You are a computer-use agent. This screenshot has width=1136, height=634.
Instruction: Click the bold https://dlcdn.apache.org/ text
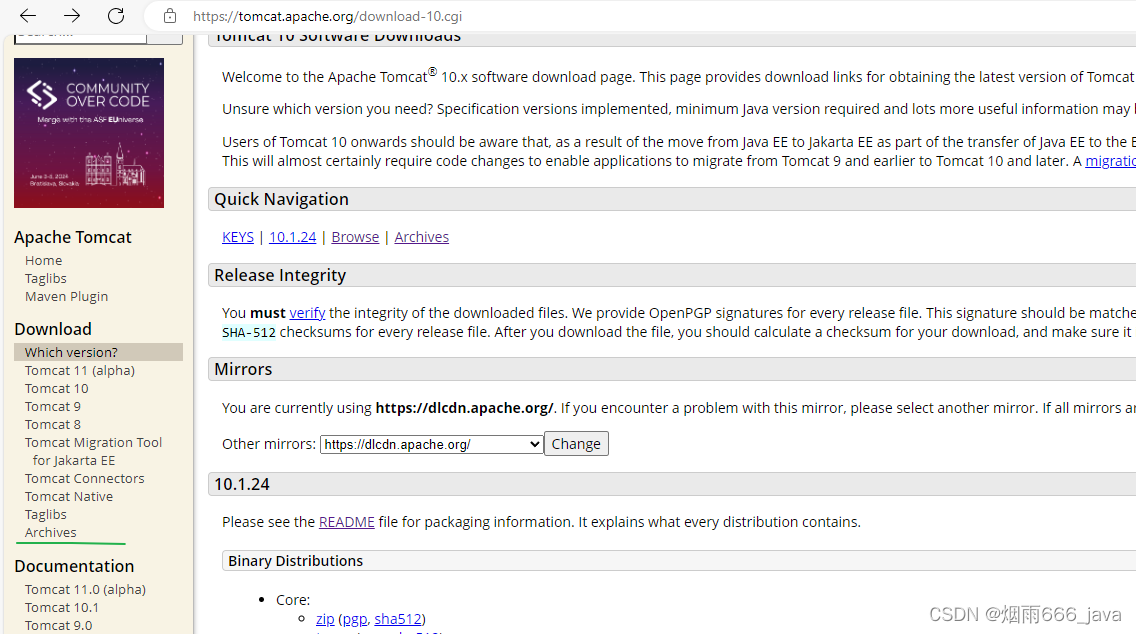pyautogui.click(x=464, y=408)
